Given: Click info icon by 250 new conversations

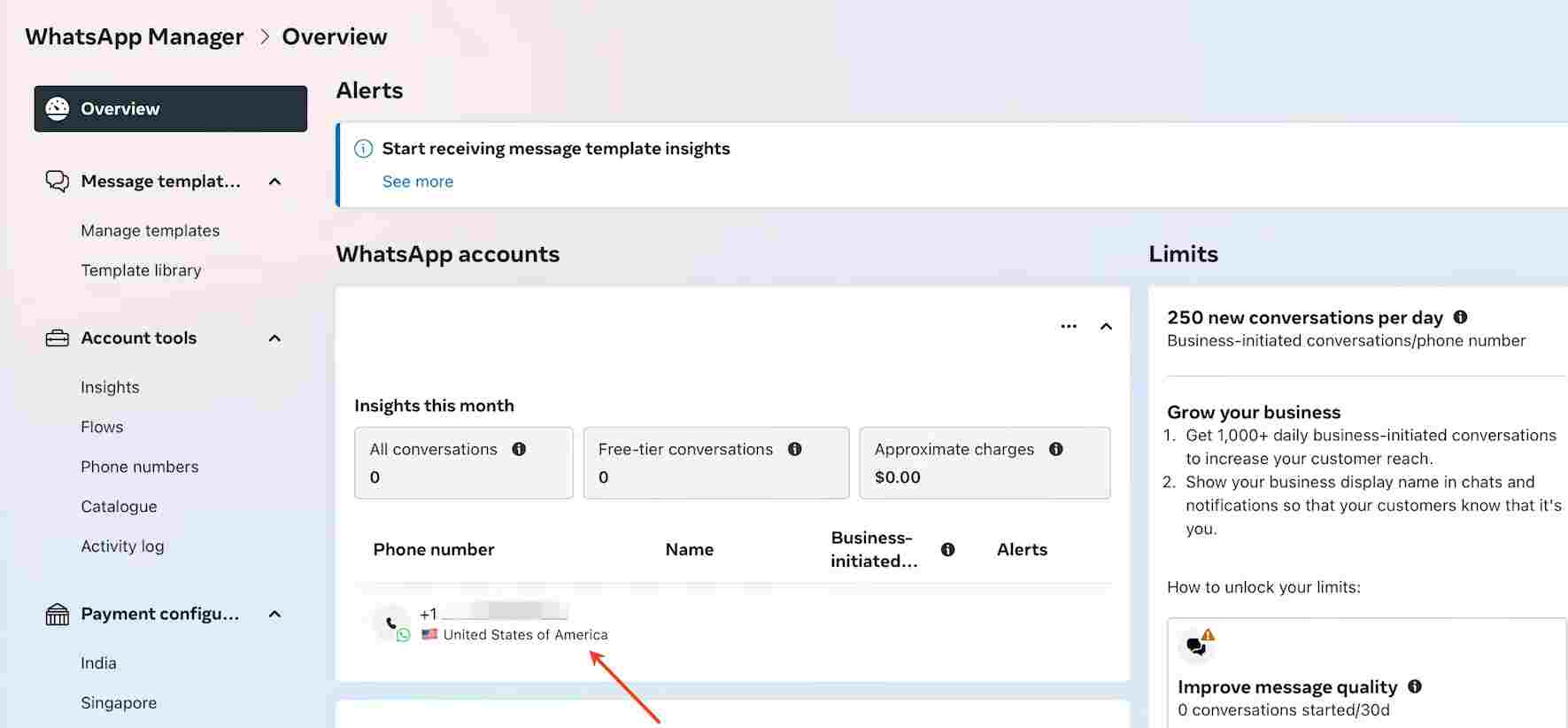Looking at the screenshot, I should pos(1460,317).
